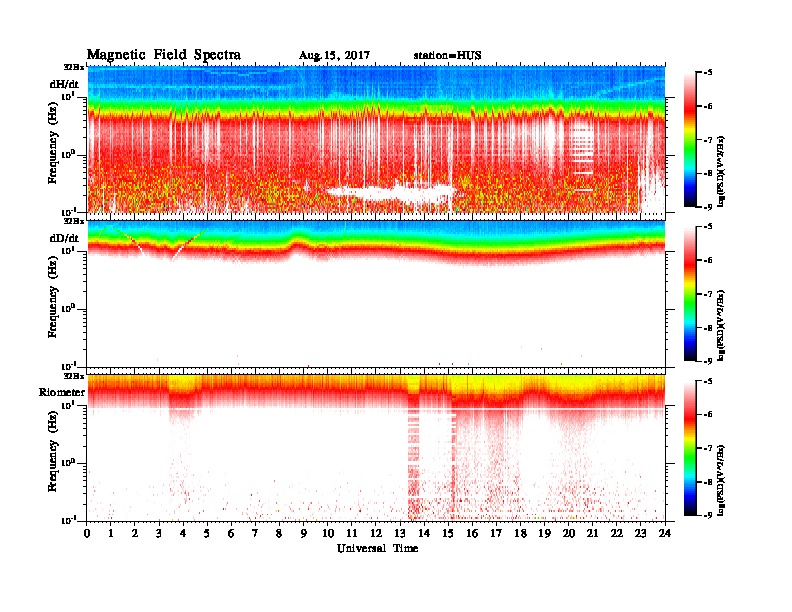Click hour tick label '9' on time axis
This screenshot has height=612, width=792.
(304, 534)
